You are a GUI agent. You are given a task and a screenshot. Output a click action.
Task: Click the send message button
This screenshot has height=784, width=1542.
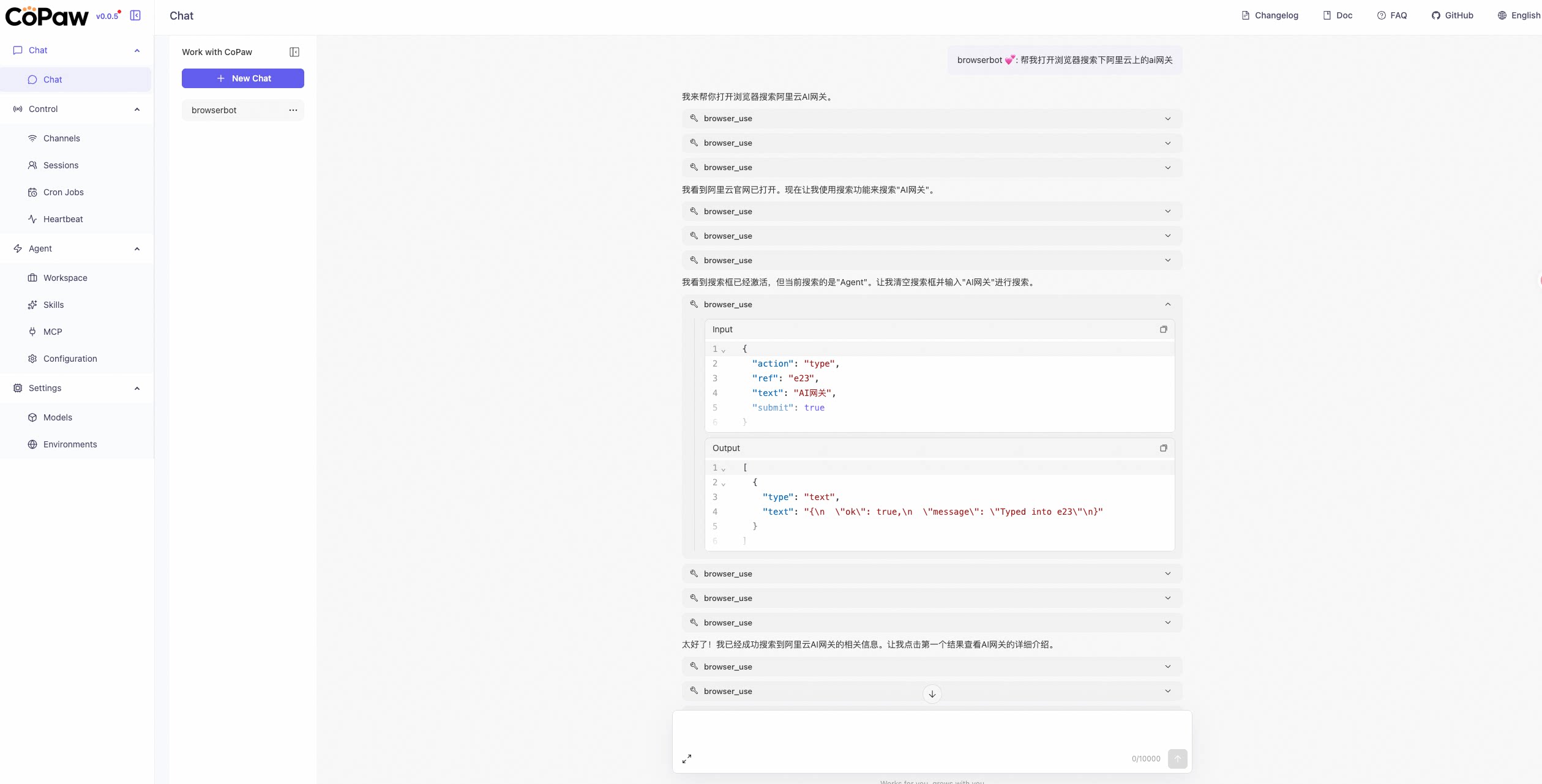[x=1177, y=758]
